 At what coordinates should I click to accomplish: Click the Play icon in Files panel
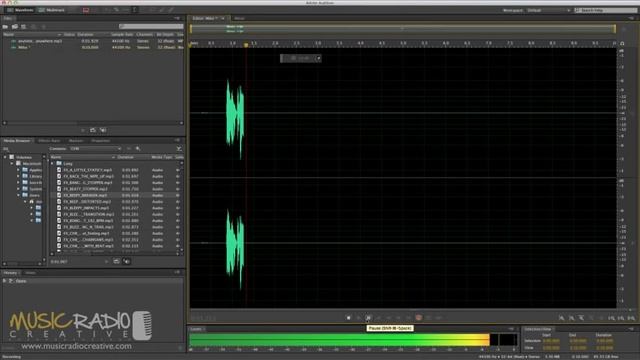(x=83, y=130)
